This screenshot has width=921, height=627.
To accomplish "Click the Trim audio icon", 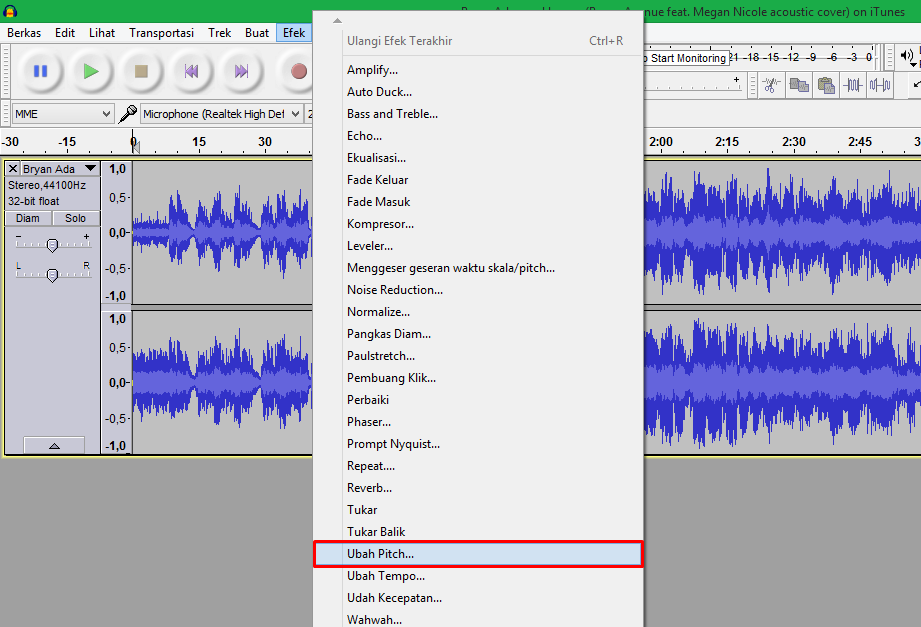I will (x=853, y=85).
